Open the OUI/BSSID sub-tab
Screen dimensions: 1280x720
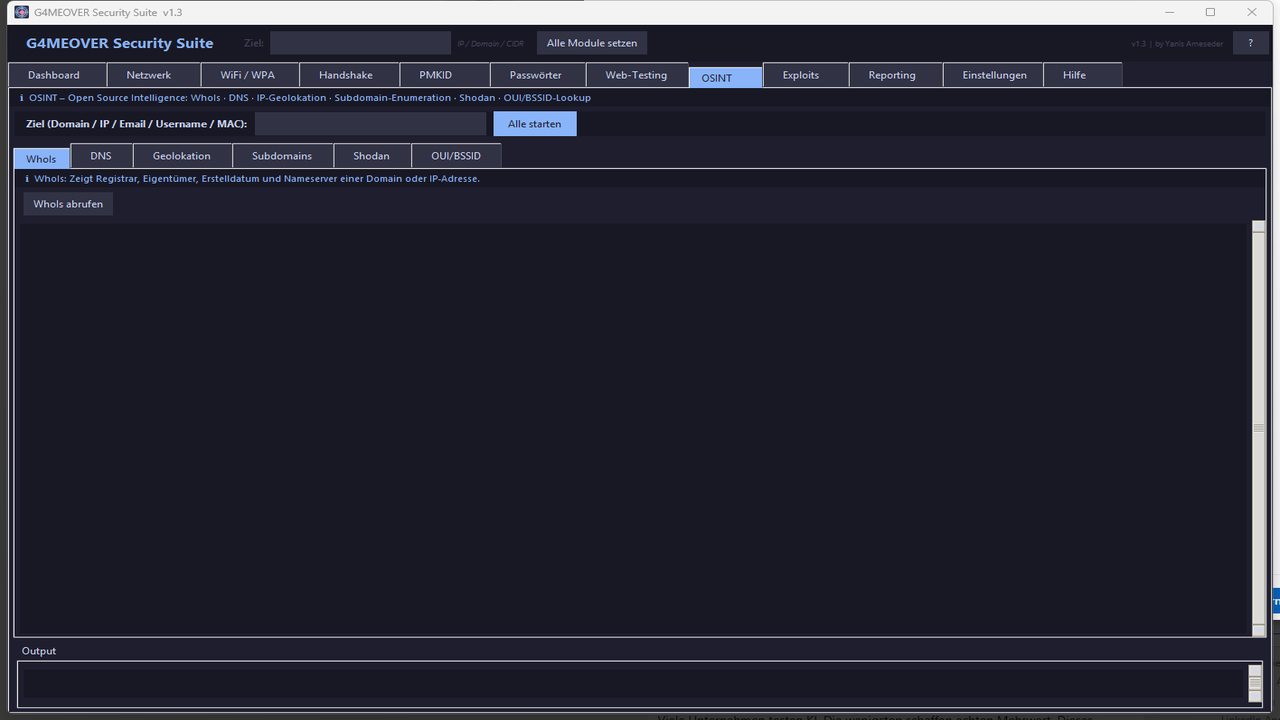[456, 156]
